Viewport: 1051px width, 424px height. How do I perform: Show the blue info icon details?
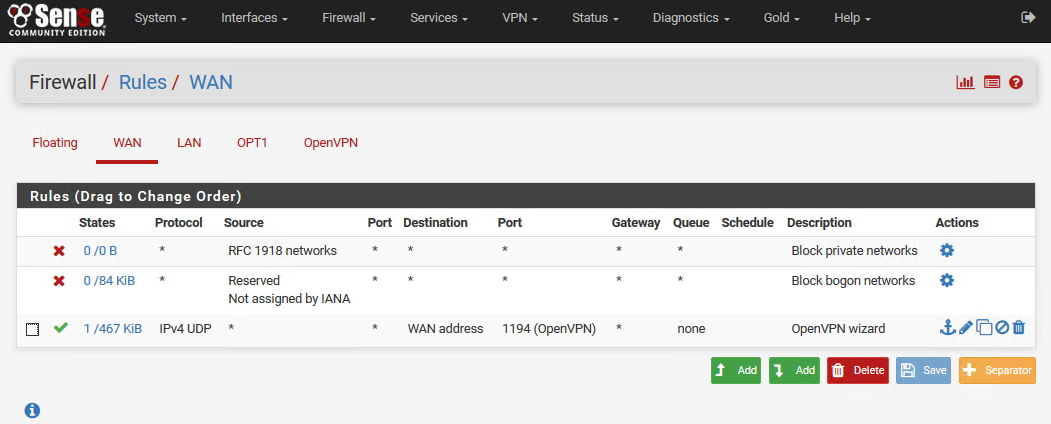32,411
